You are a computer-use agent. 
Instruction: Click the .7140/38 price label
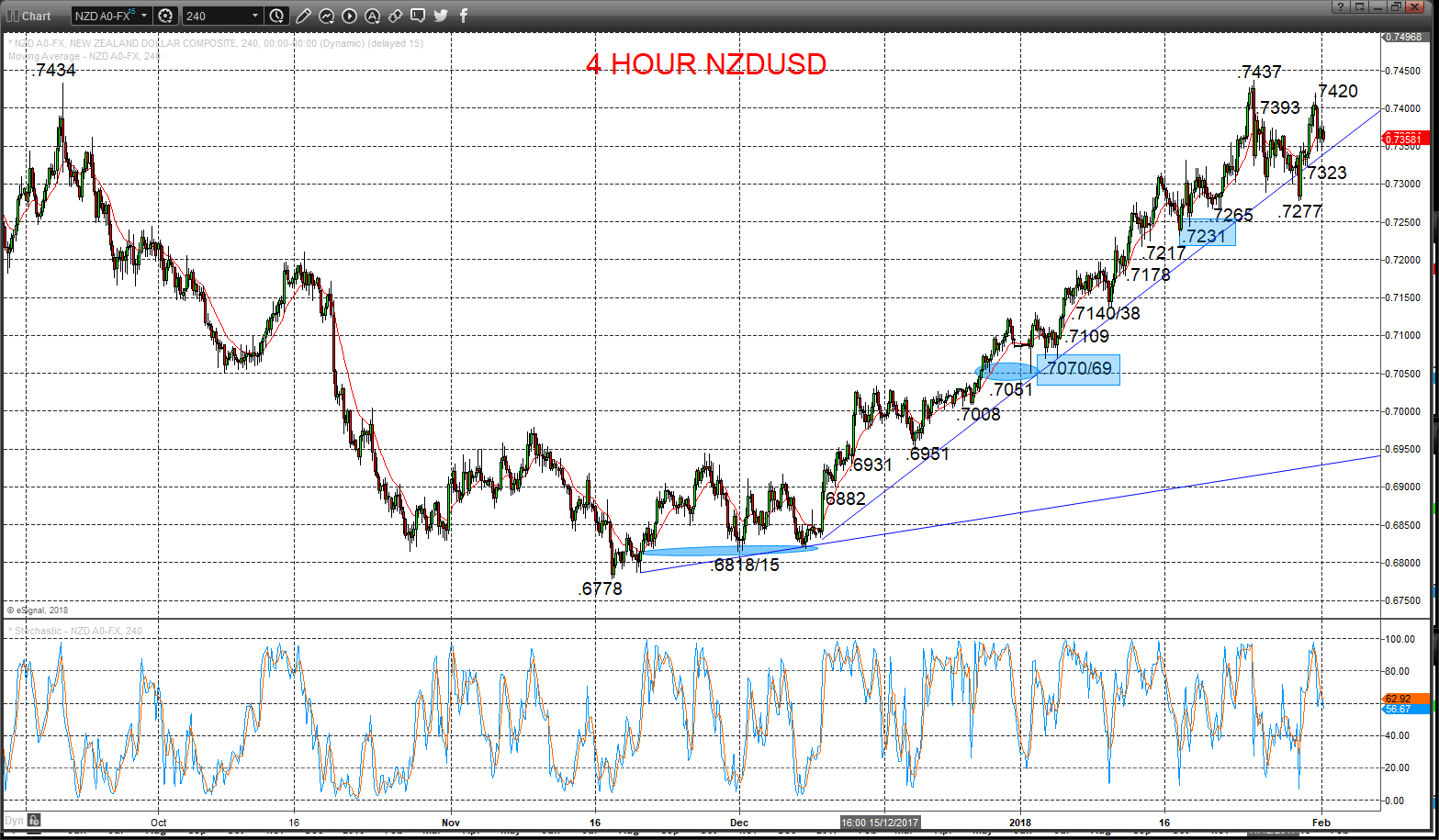click(1107, 313)
